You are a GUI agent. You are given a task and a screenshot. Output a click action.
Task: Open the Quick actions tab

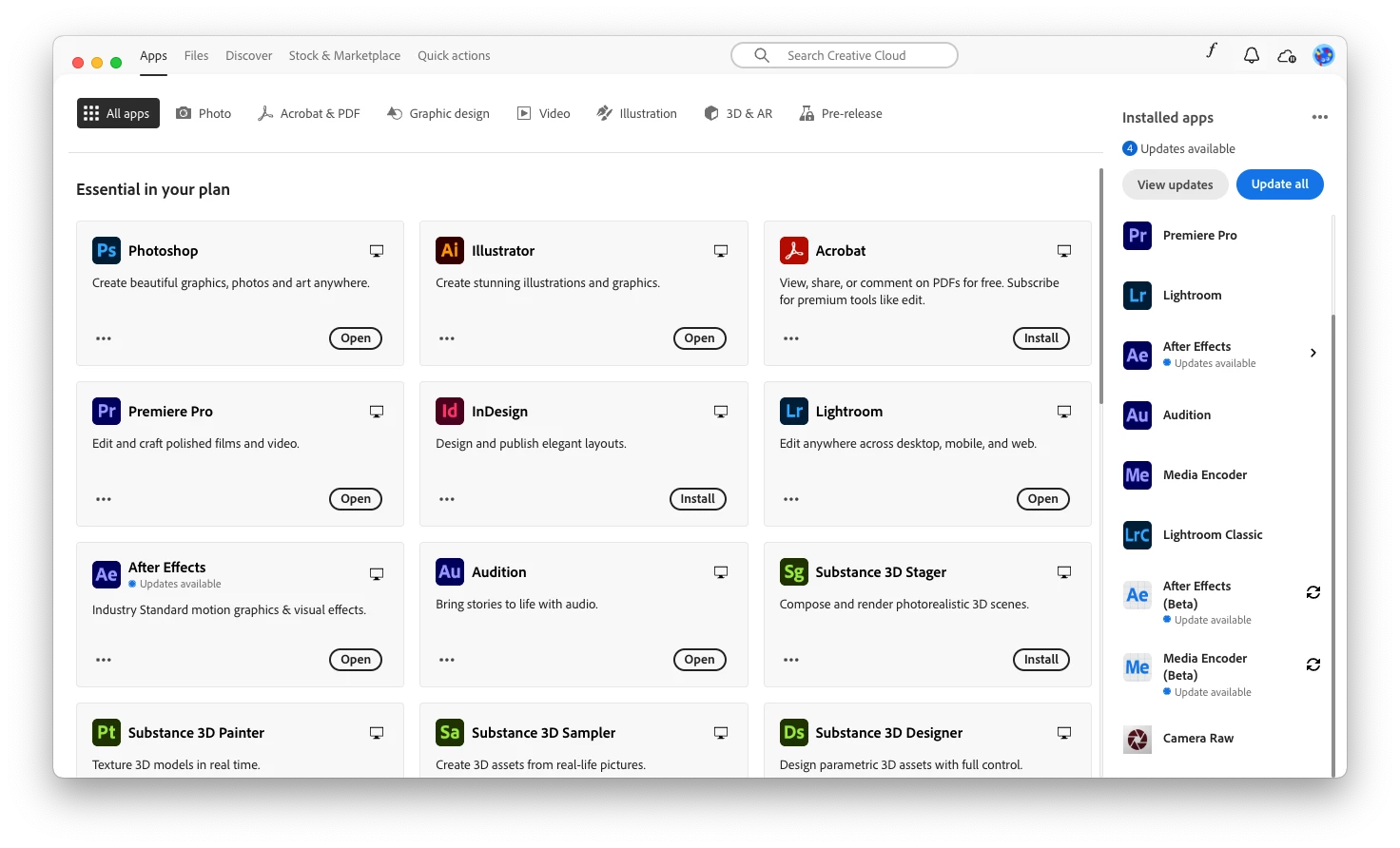click(454, 55)
